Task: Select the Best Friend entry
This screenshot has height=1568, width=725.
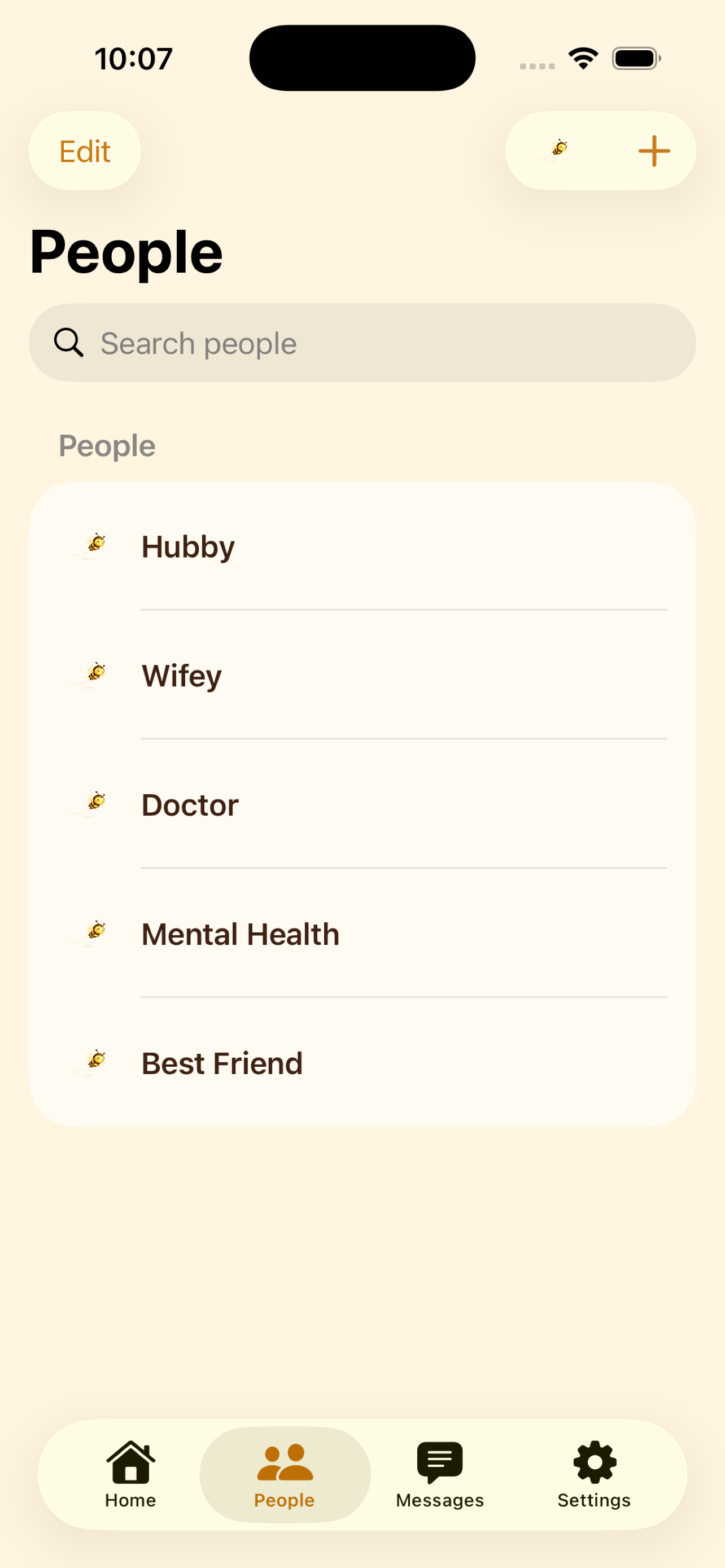Action: (362, 1063)
